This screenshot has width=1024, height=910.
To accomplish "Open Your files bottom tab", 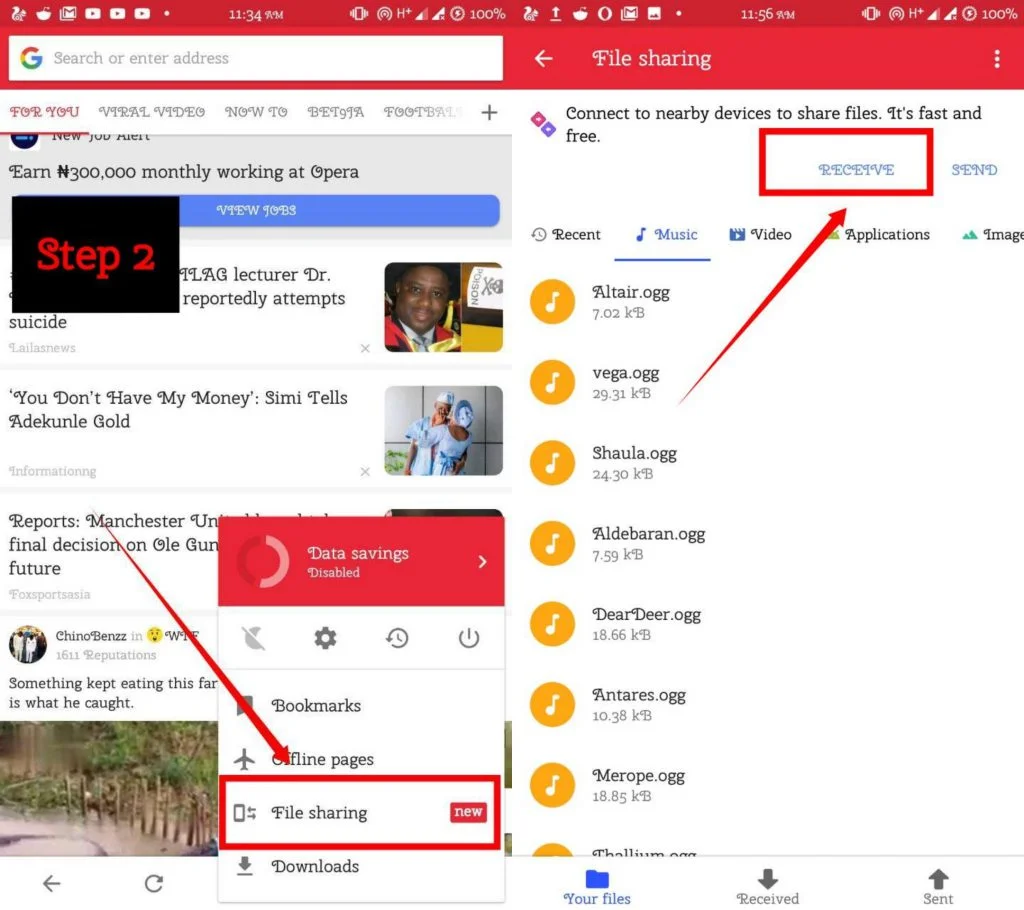I will pos(597,887).
